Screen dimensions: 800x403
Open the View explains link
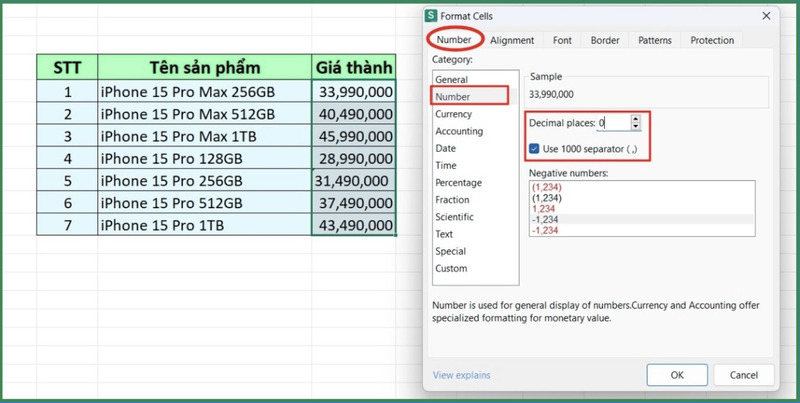461,375
